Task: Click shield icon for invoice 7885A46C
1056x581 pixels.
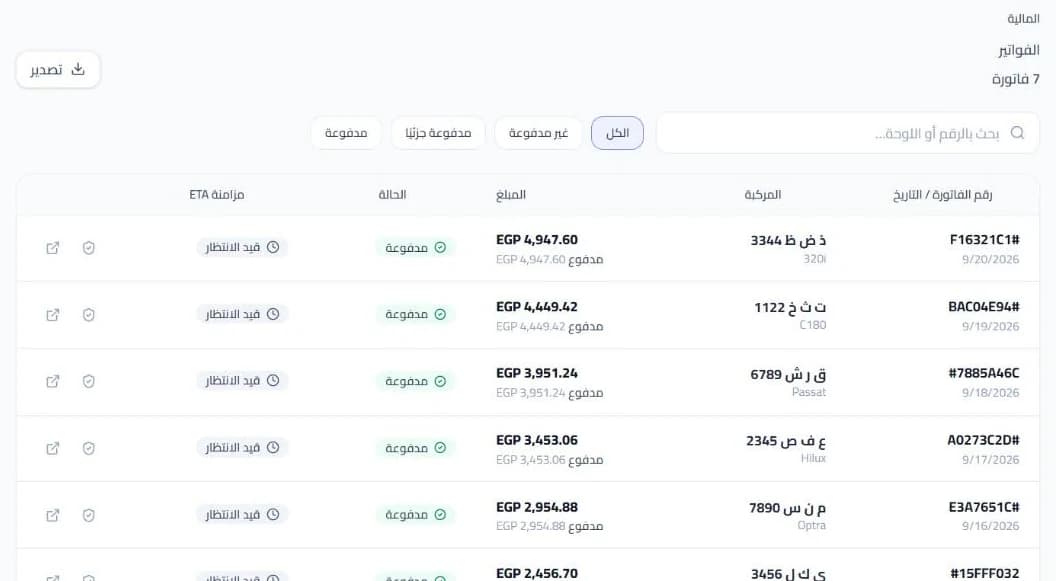Action: click(88, 381)
